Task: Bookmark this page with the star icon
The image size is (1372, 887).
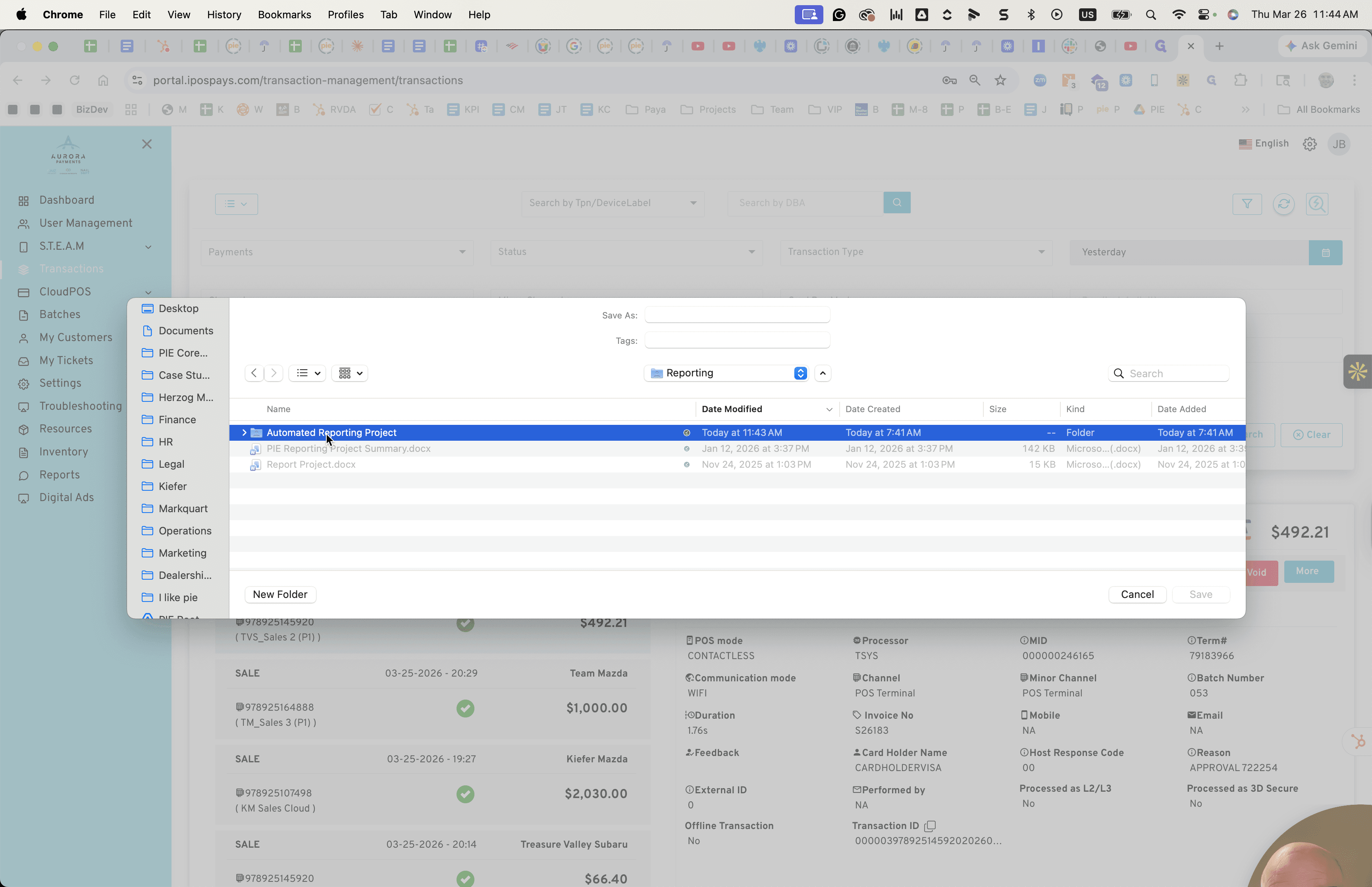Action: [x=1001, y=81]
